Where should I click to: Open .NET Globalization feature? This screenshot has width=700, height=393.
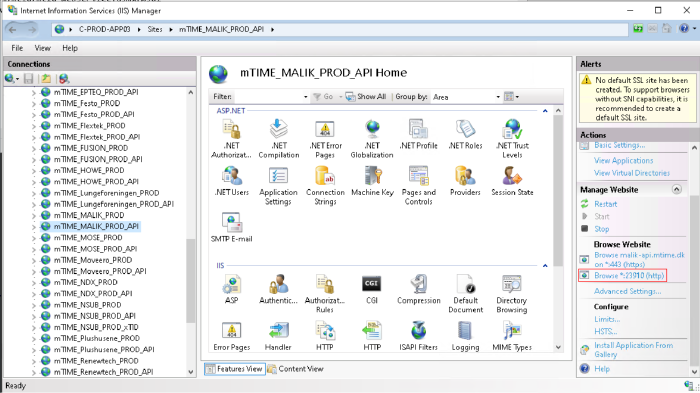[x=372, y=138]
